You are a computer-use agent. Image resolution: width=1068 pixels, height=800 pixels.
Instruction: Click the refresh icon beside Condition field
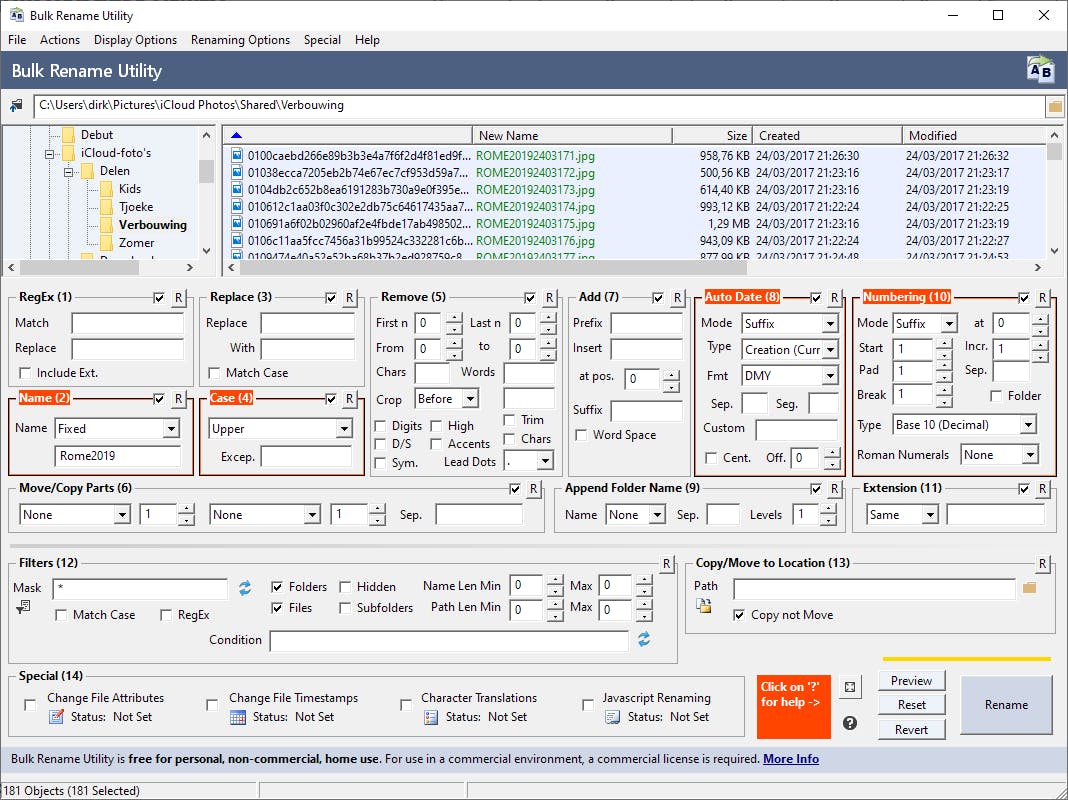(644, 639)
